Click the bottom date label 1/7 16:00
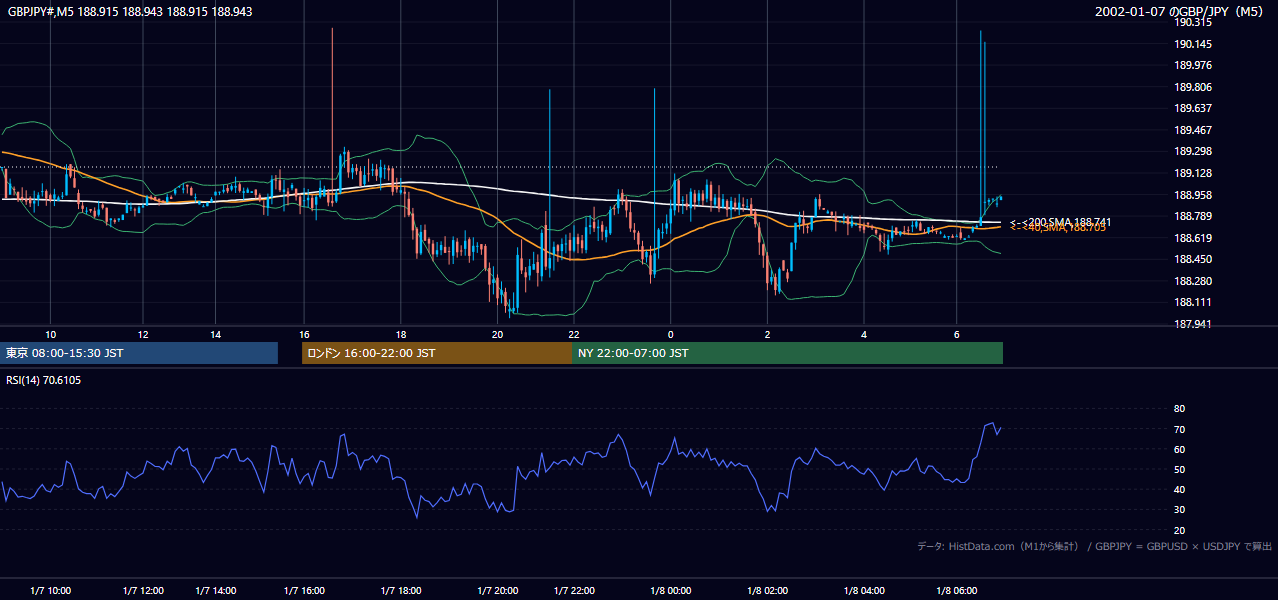The width and height of the screenshot is (1278, 600). pyautogui.click(x=305, y=590)
